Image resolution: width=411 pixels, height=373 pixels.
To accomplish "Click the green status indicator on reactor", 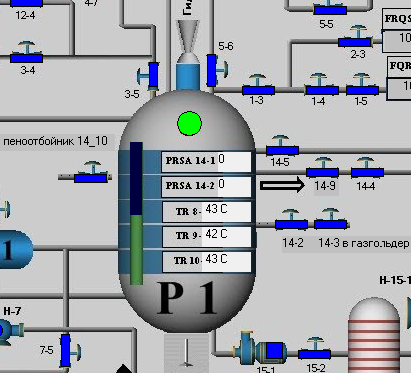I will click(x=189, y=124).
